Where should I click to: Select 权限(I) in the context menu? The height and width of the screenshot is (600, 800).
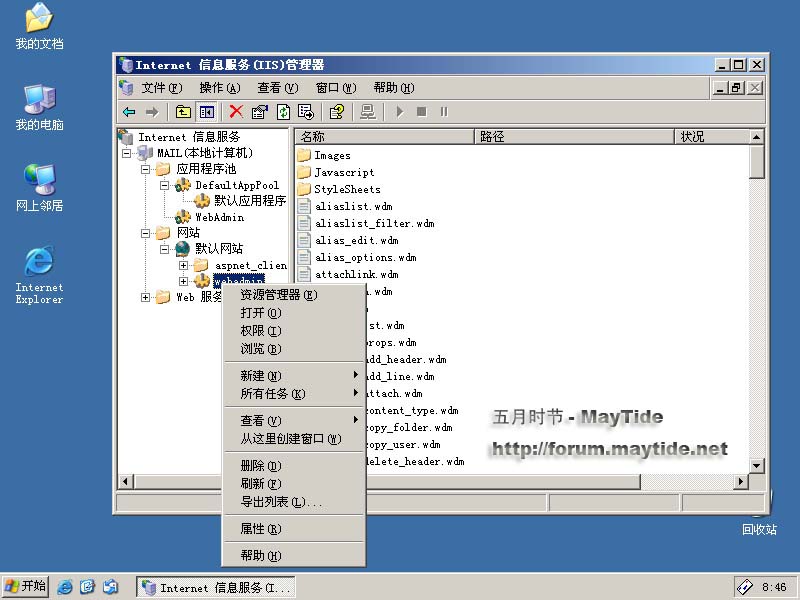[260, 331]
